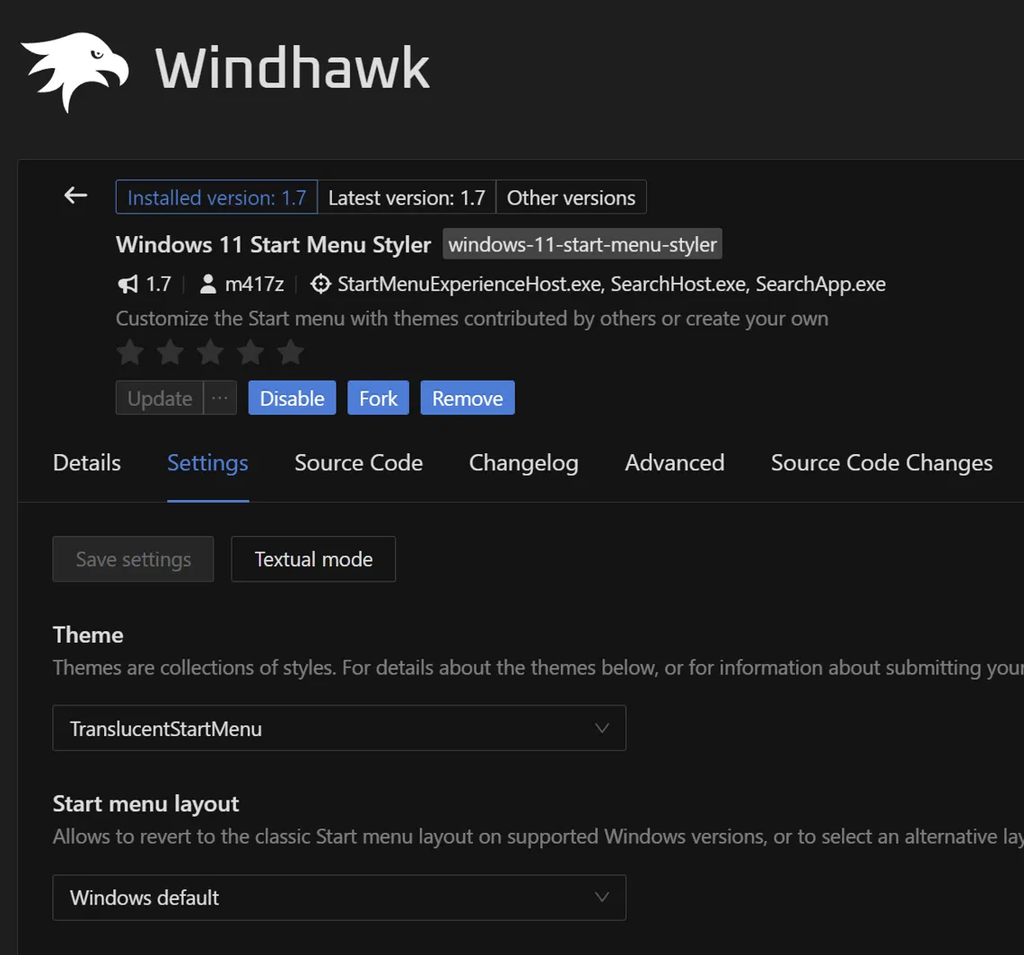This screenshot has width=1024, height=955.
Task: Click the Windhawk hawk logo
Action: 74,71
